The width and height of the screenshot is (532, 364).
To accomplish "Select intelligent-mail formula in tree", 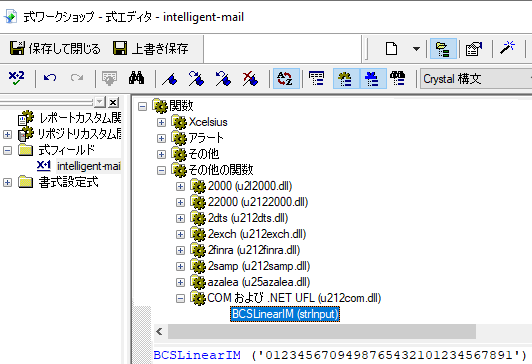I will [x=89, y=166].
